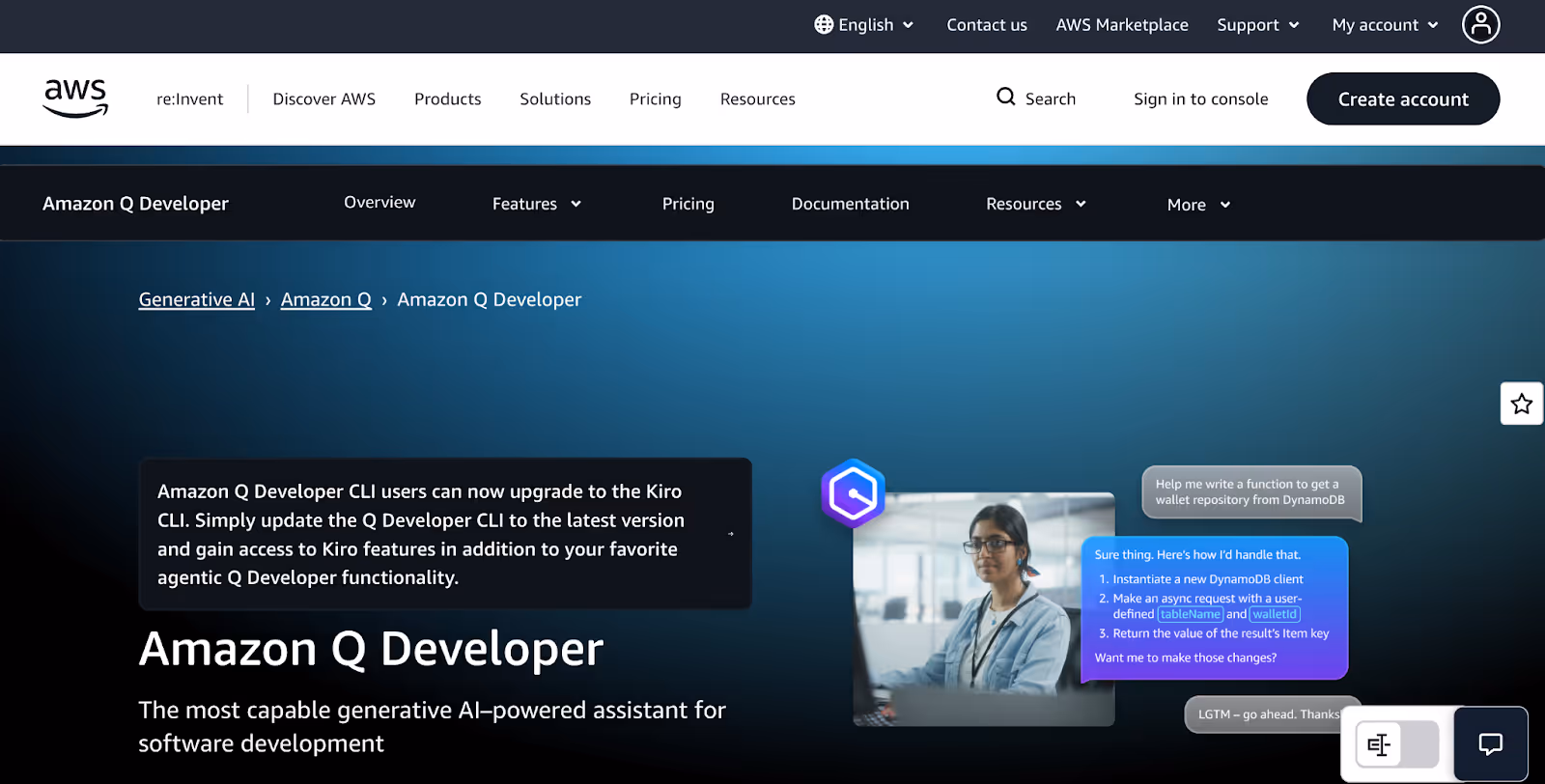Open Resources in the main AWS nav
Image resolution: width=1545 pixels, height=784 pixels.
pyautogui.click(x=757, y=98)
